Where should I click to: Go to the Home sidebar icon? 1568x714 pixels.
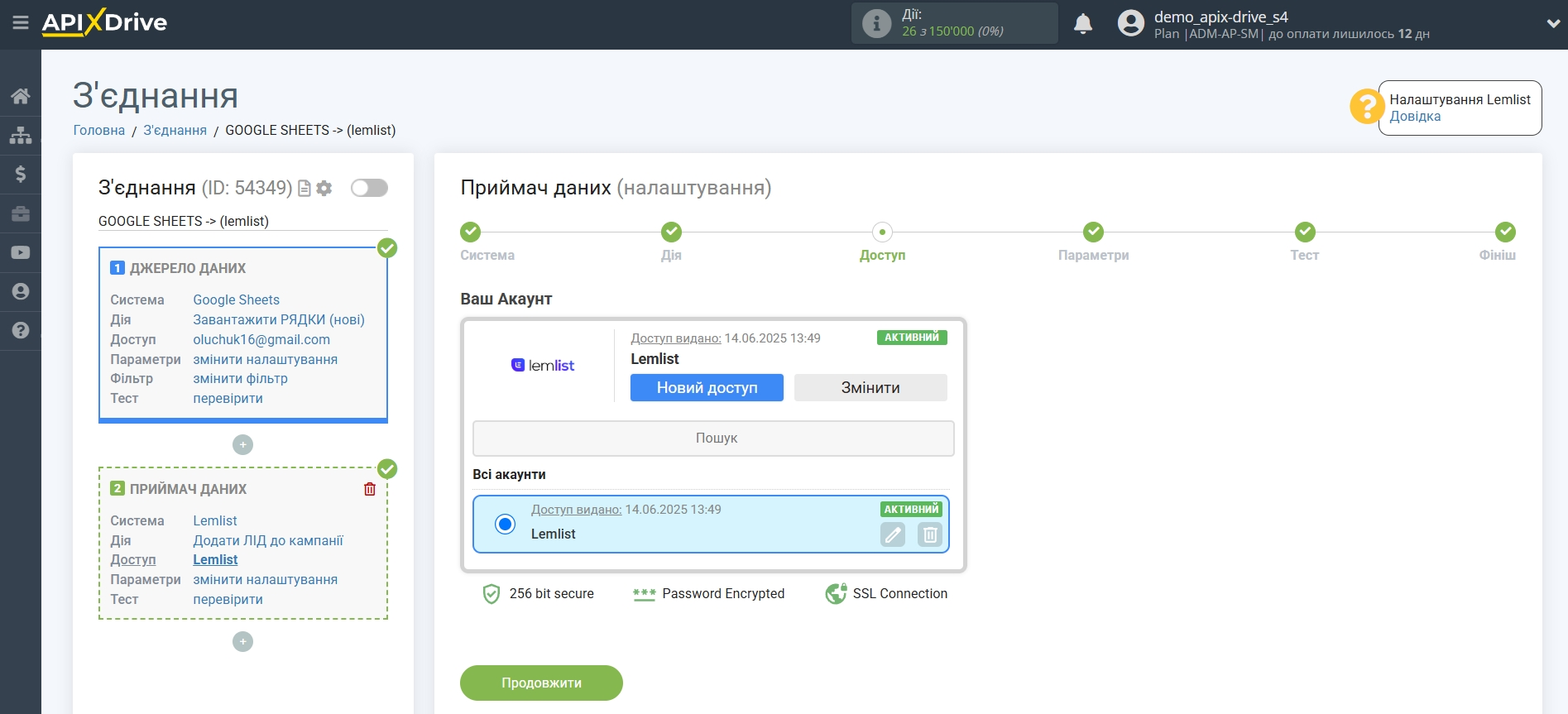[x=21, y=96]
